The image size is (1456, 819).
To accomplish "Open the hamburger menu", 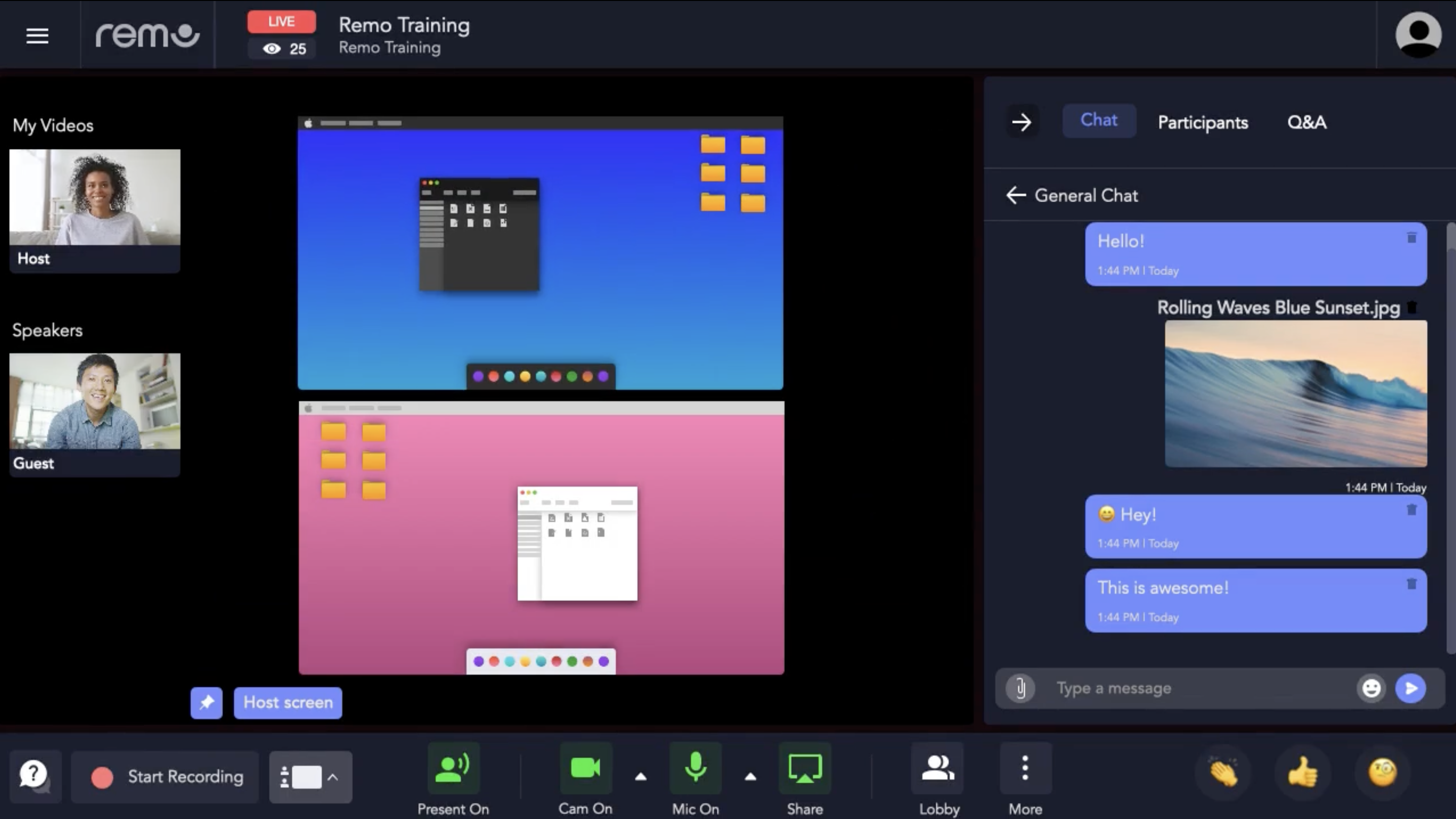I will pos(36,36).
